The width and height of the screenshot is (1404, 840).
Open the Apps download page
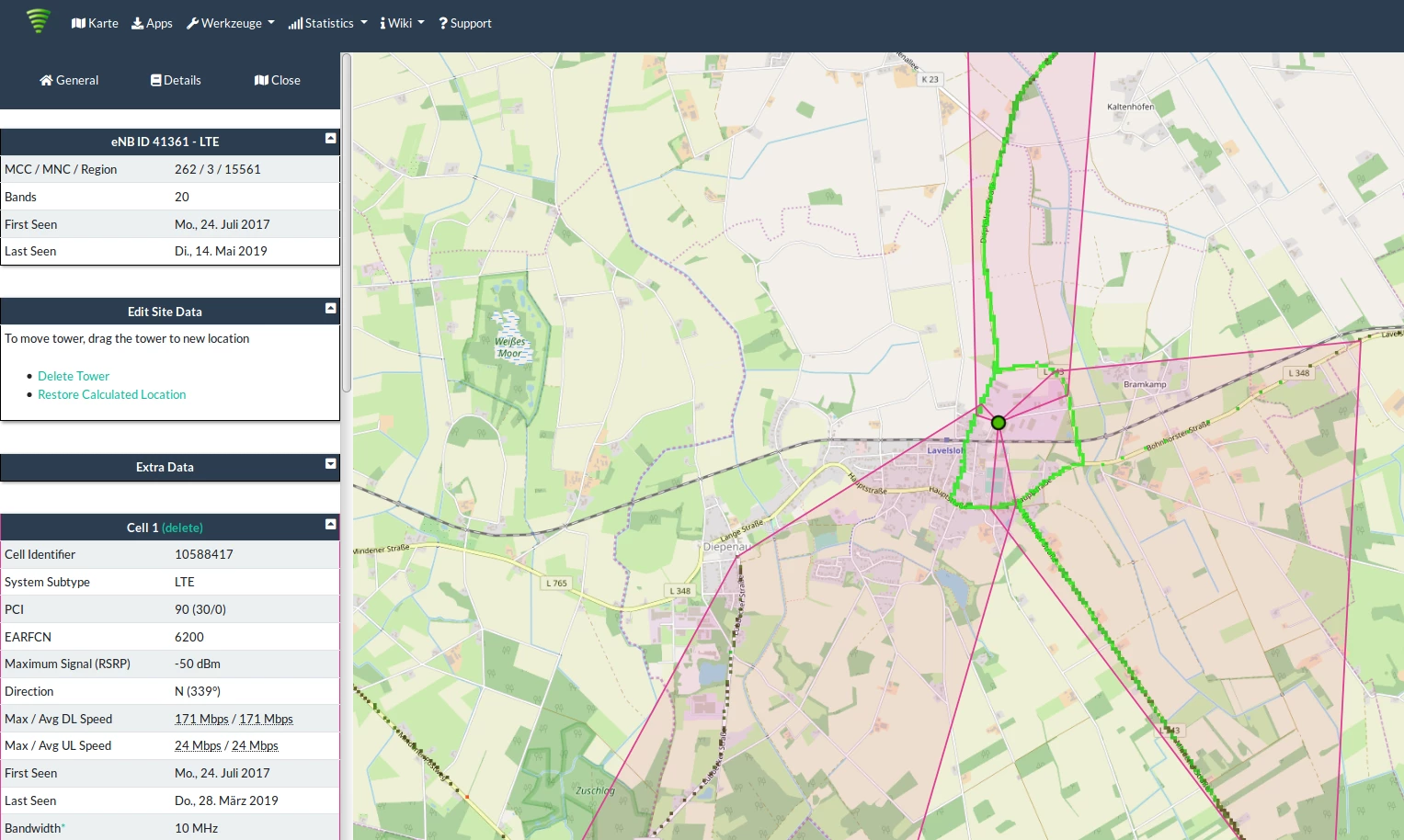coord(152,23)
